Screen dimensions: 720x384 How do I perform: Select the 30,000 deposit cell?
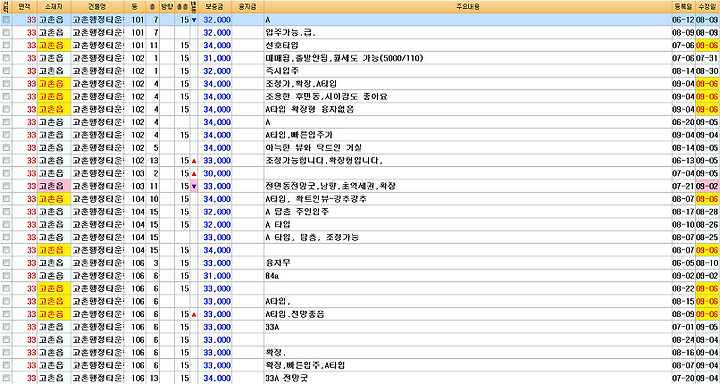(x=214, y=174)
